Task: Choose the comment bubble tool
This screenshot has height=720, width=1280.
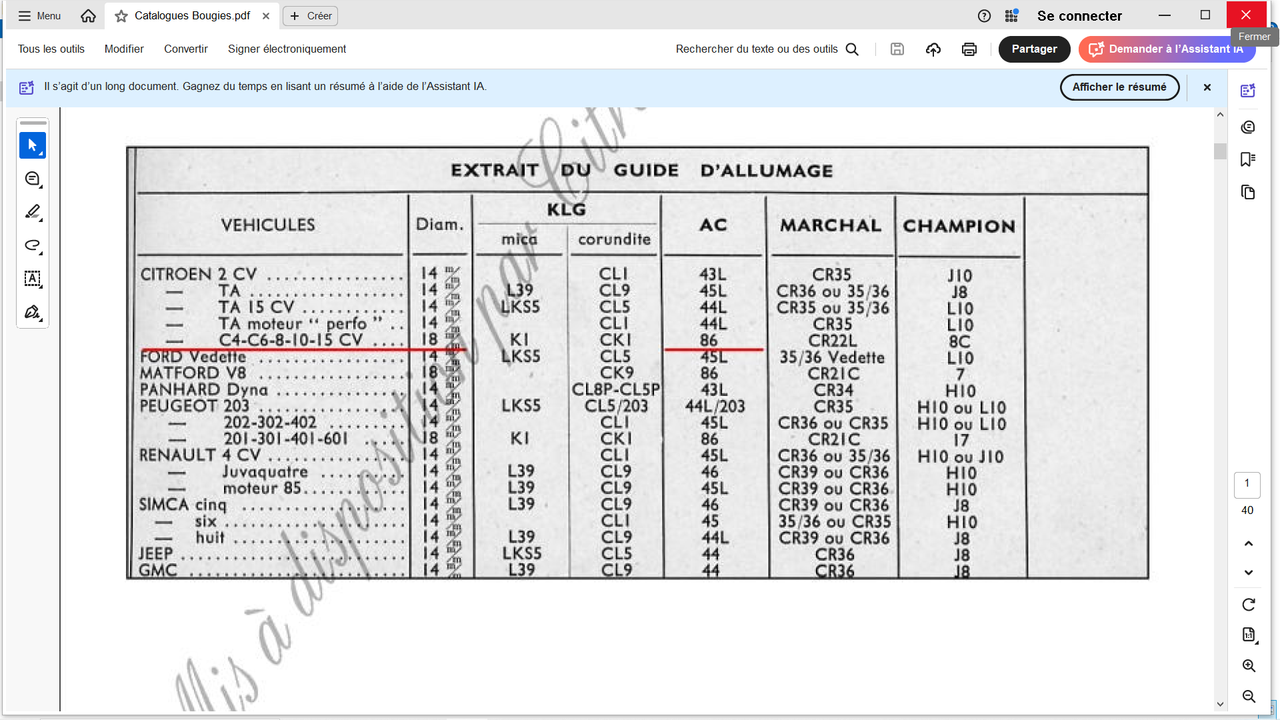Action: [32, 179]
